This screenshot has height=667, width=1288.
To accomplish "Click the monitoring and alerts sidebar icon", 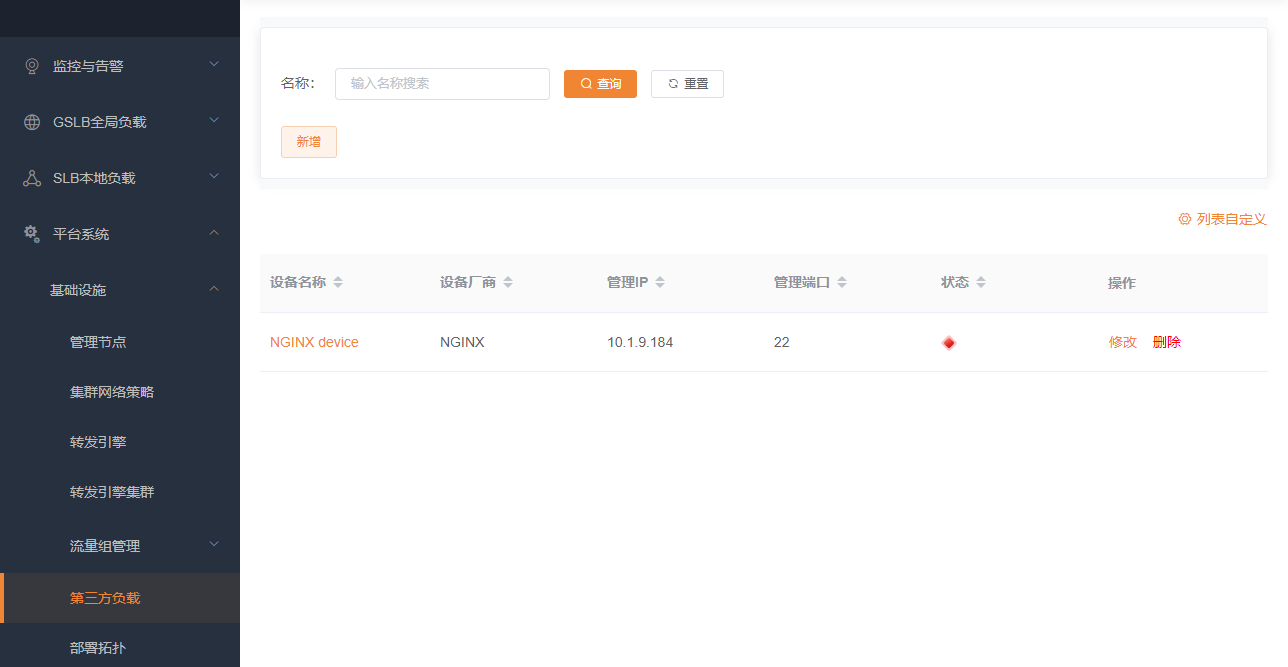I will click(x=32, y=66).
